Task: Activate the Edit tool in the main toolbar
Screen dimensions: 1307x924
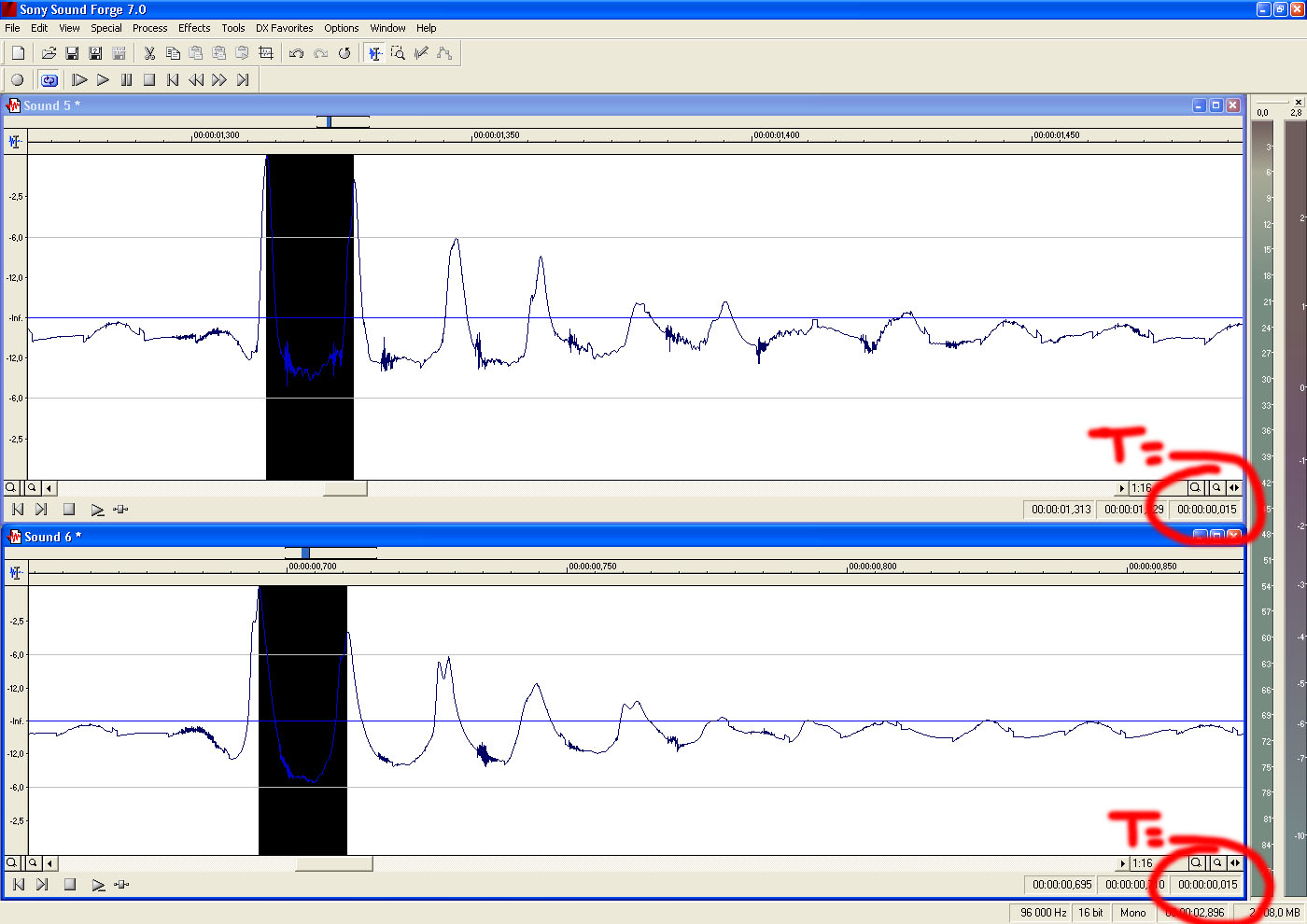Action: [375, 53]
